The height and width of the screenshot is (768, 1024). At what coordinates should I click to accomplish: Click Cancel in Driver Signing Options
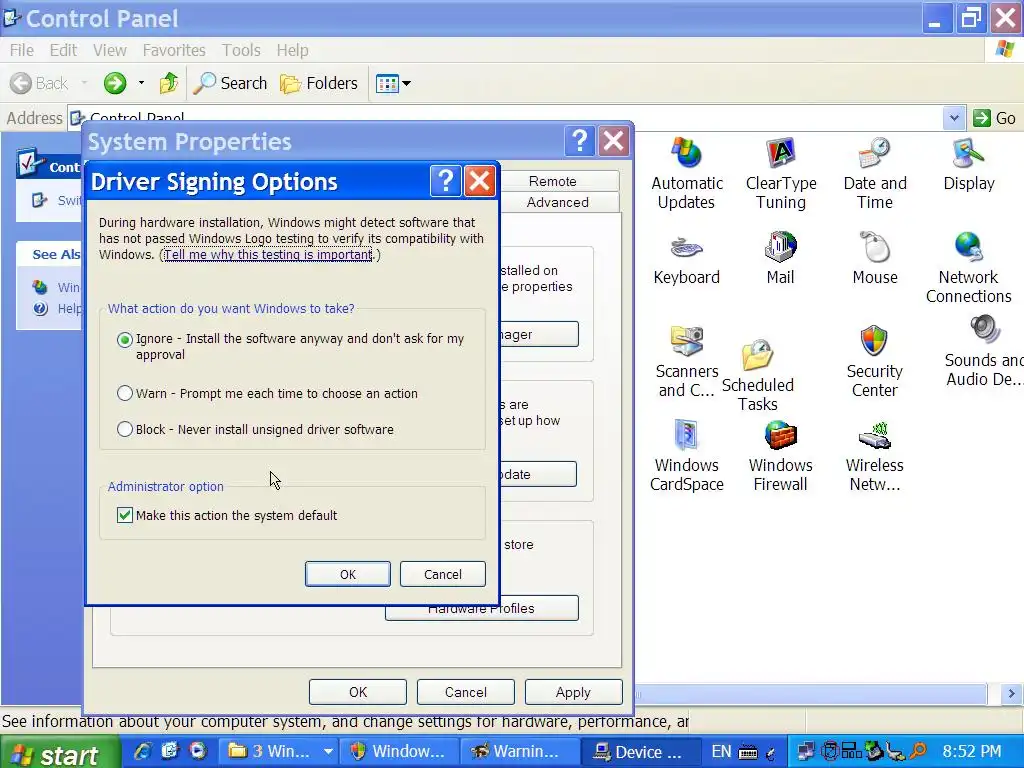pos(443,574)
